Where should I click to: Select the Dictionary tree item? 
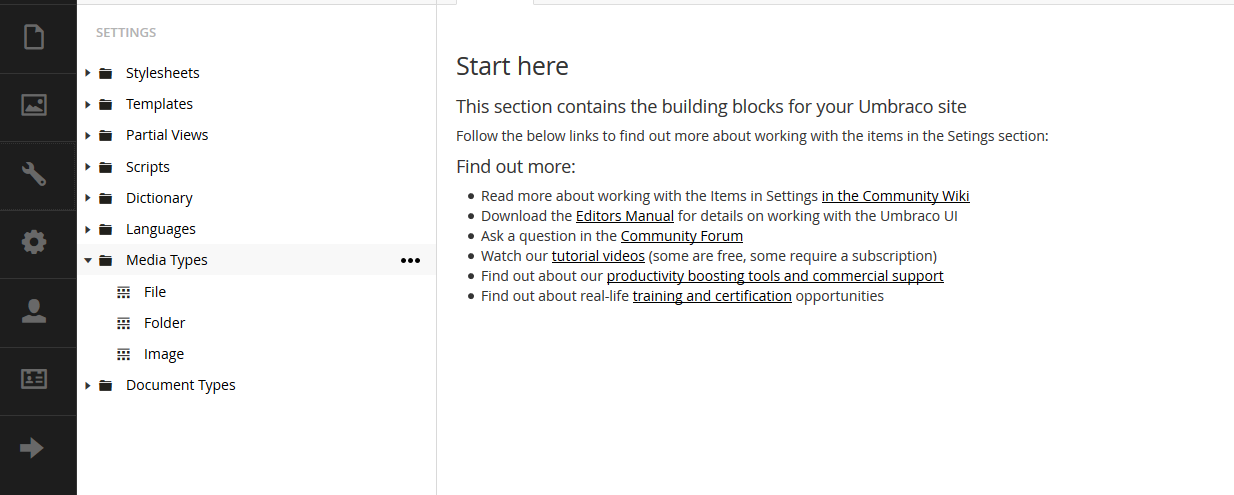click(159, 198)
